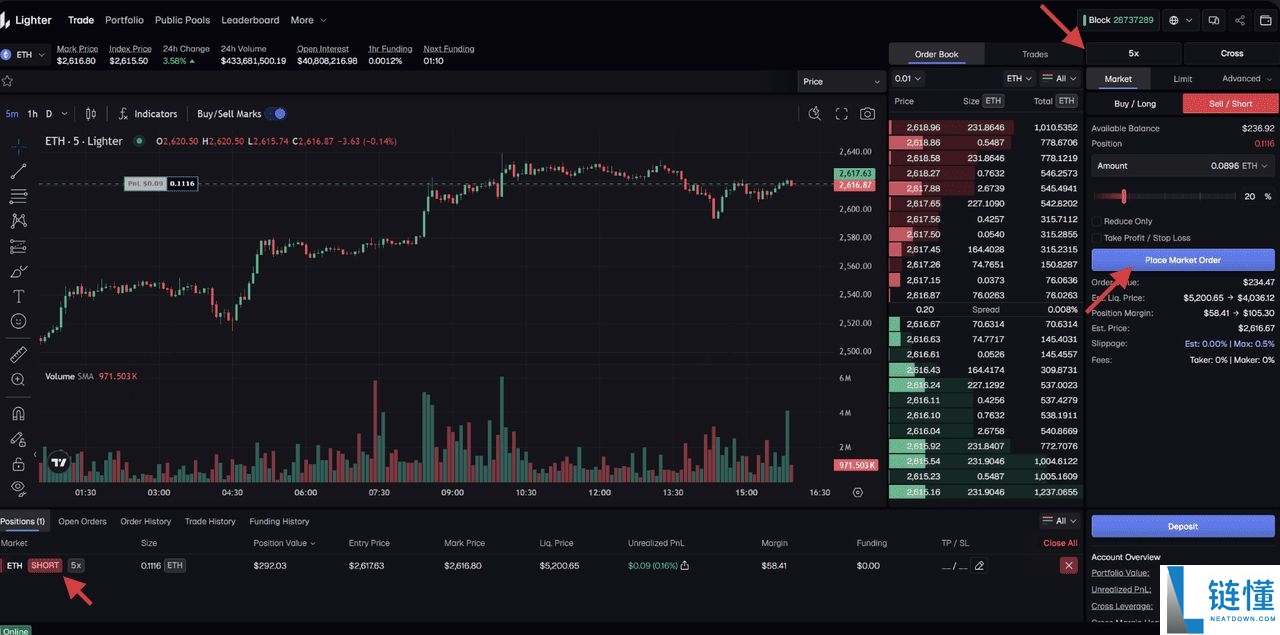Hide all drawings with eye icon
Screen dimensions: 1280x635
(x=18, y=488)
